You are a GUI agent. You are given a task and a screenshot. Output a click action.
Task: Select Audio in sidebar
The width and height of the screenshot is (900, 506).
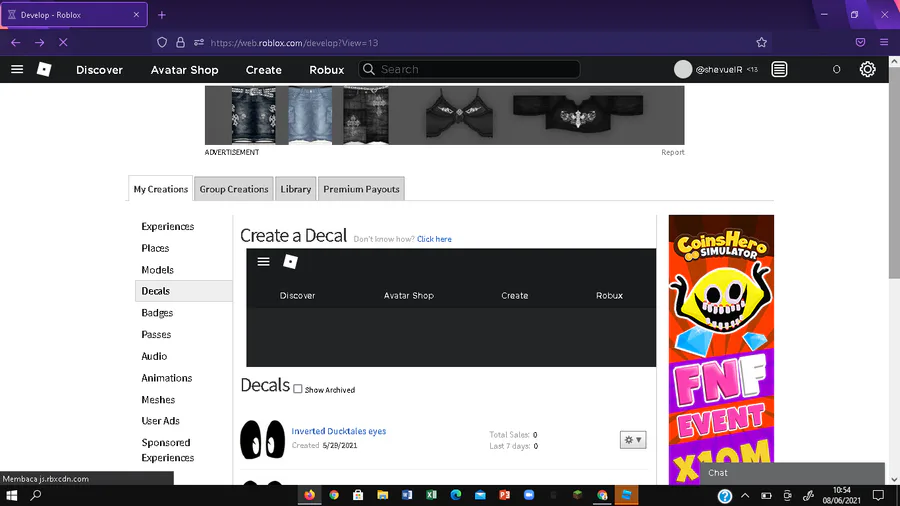[x=154, y=356]
